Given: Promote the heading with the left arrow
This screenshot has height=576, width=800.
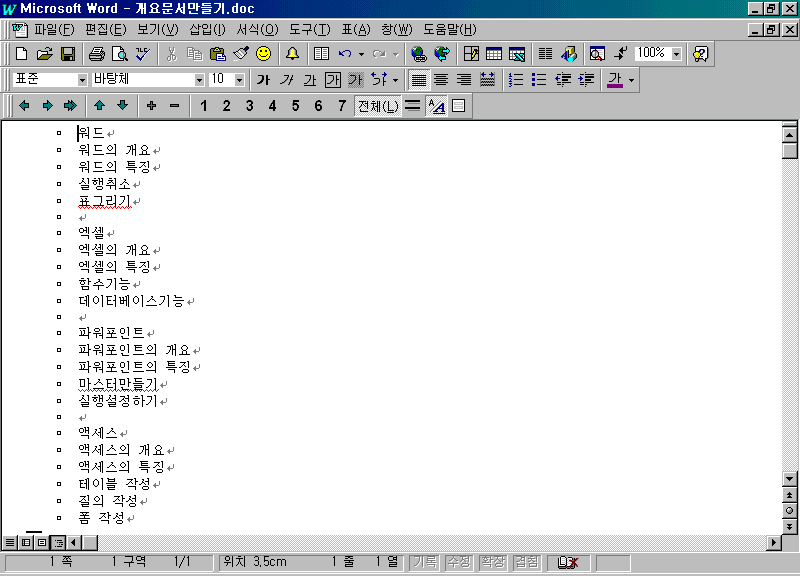Looking at the screenshot, I should 24,106.
